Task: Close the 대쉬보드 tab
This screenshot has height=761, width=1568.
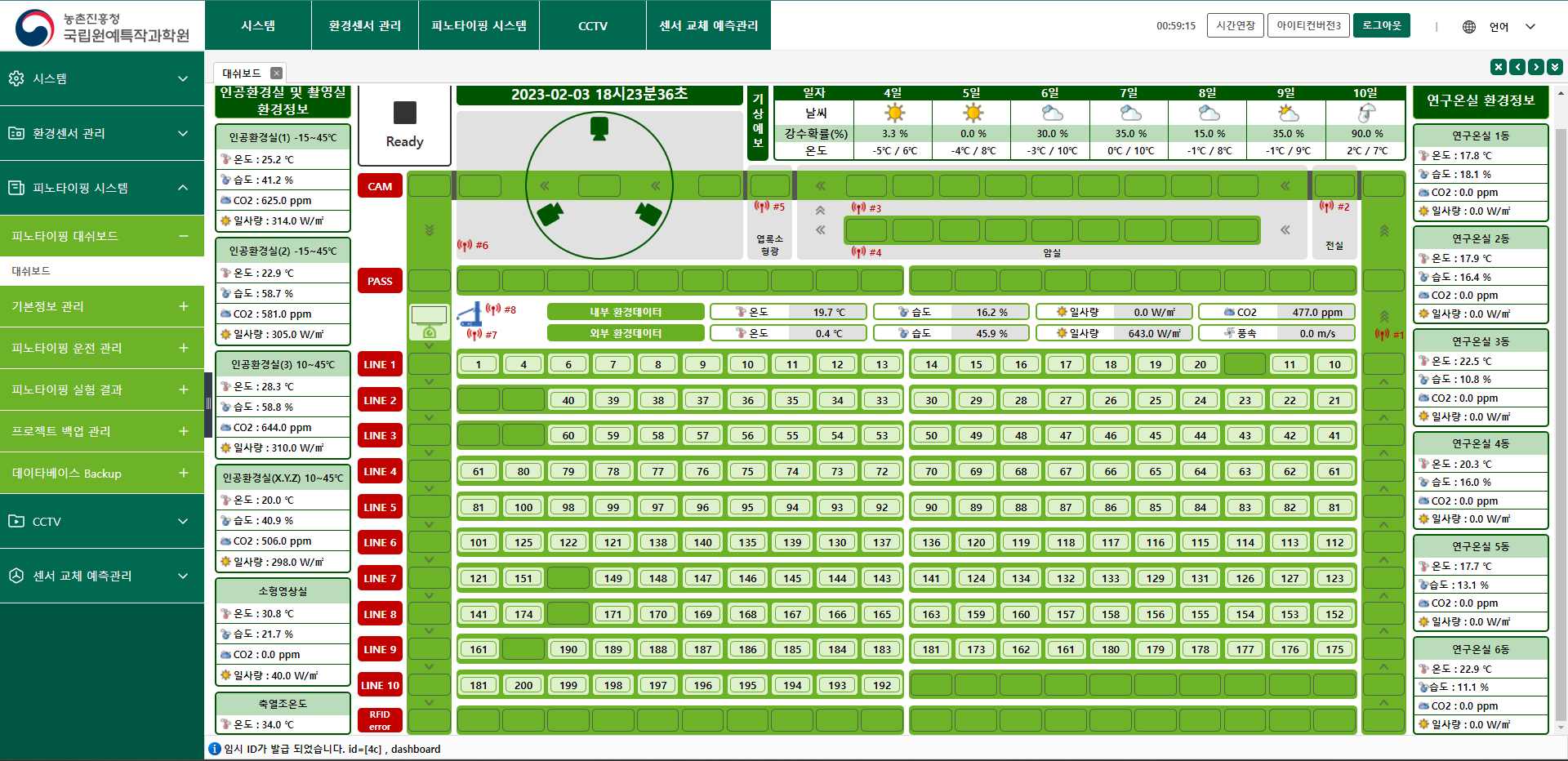Action: 277,73
